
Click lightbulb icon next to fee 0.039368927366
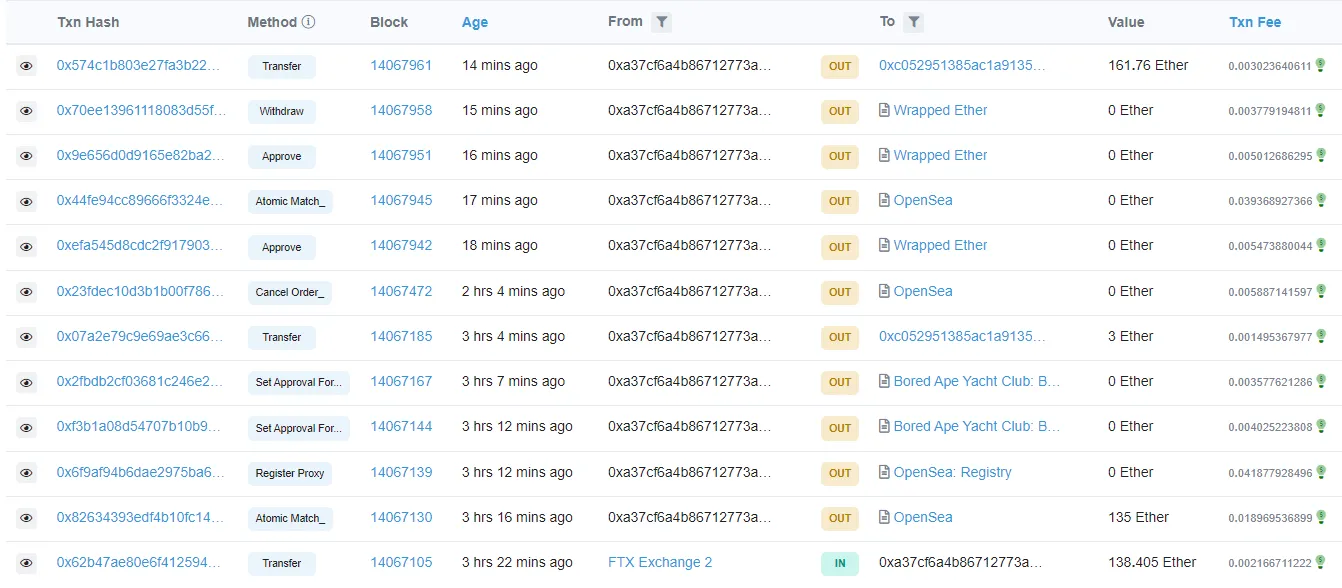1320,201
